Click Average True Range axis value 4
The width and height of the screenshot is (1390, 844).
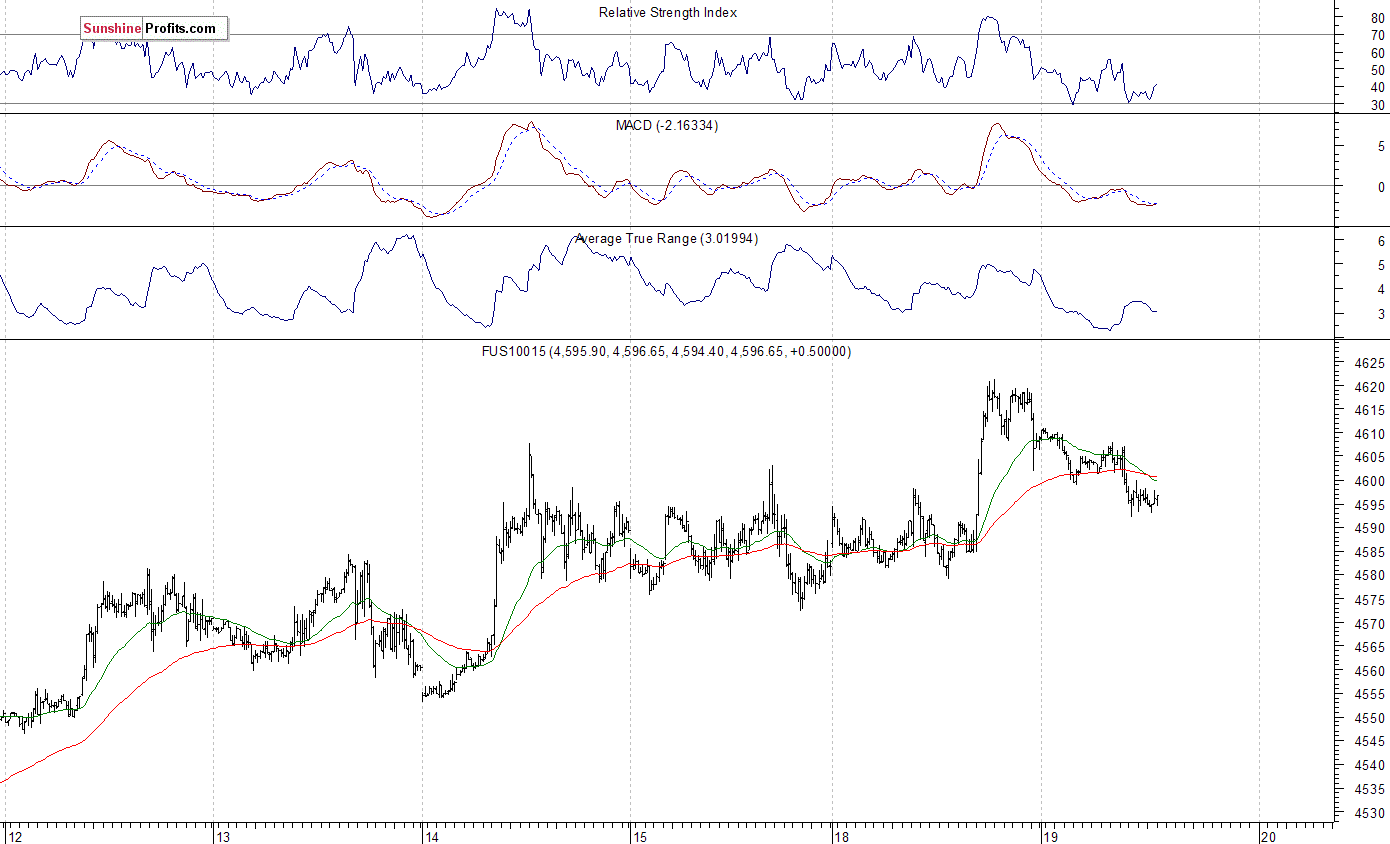coord(1381,289)
